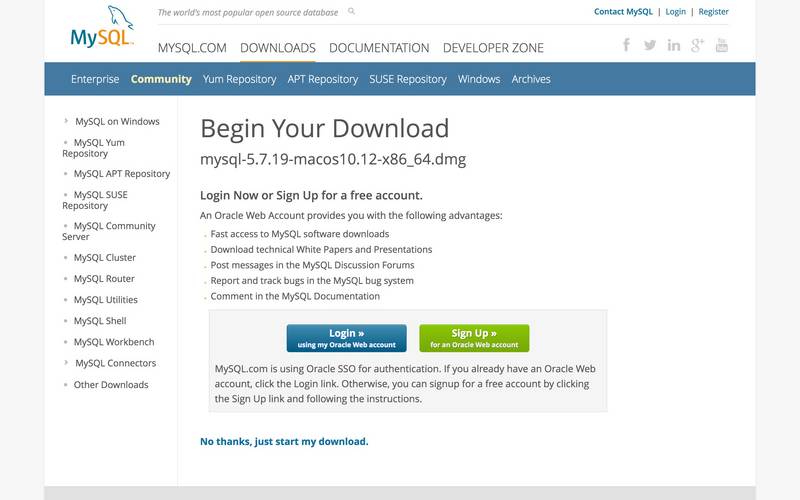Open the Archives tab

531,79
